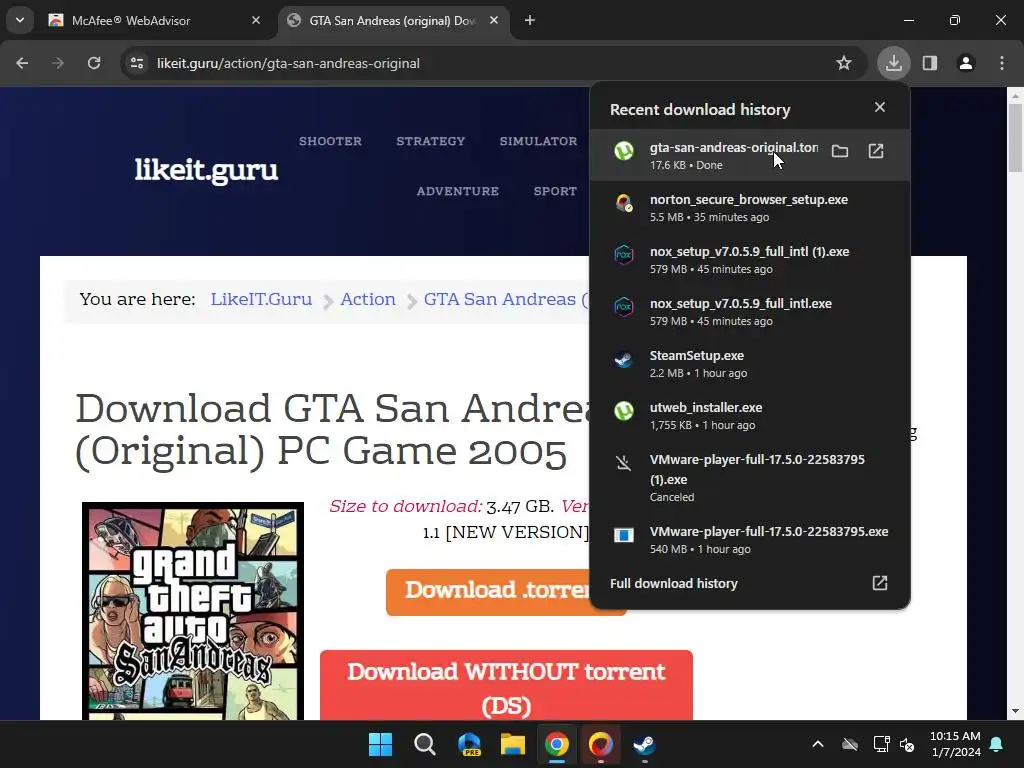Viewport: 1024px width, 768px height.
Task: Reload the page
Action: pyautogui.click(x=94, y=63)
